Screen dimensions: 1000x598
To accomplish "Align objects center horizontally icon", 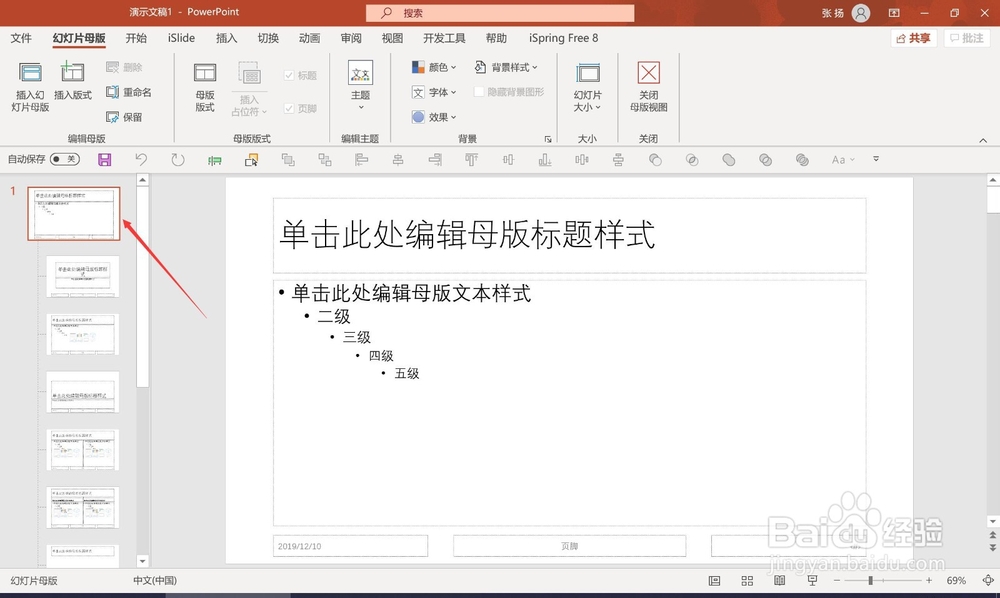I will 398,160.
